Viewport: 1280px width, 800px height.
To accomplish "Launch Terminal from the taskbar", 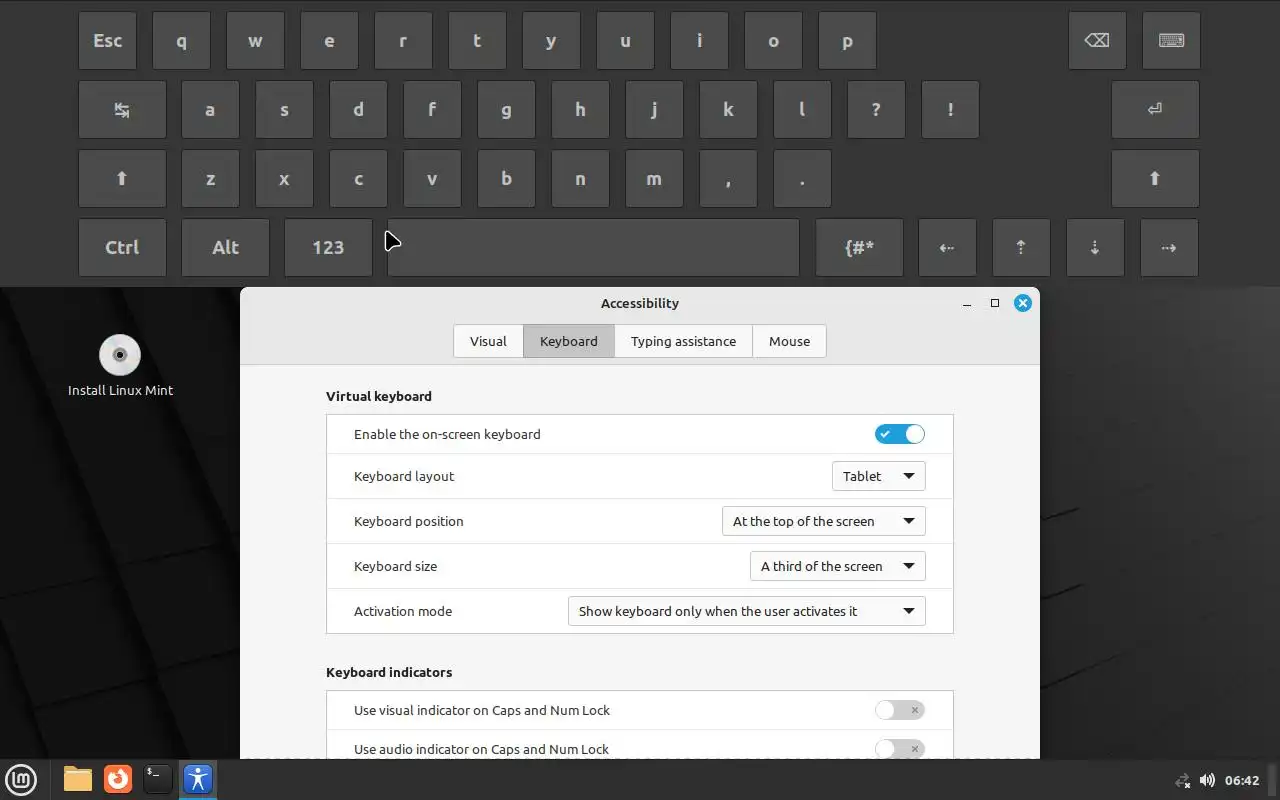I will pyautogui.click(x=157, y=779).
